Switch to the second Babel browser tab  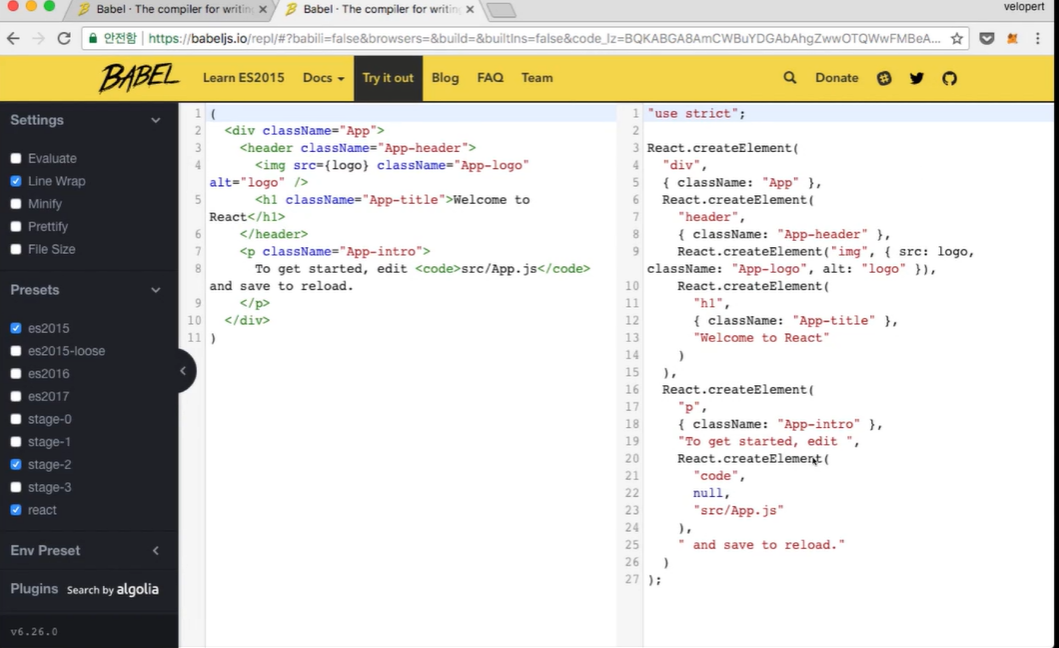380,9
